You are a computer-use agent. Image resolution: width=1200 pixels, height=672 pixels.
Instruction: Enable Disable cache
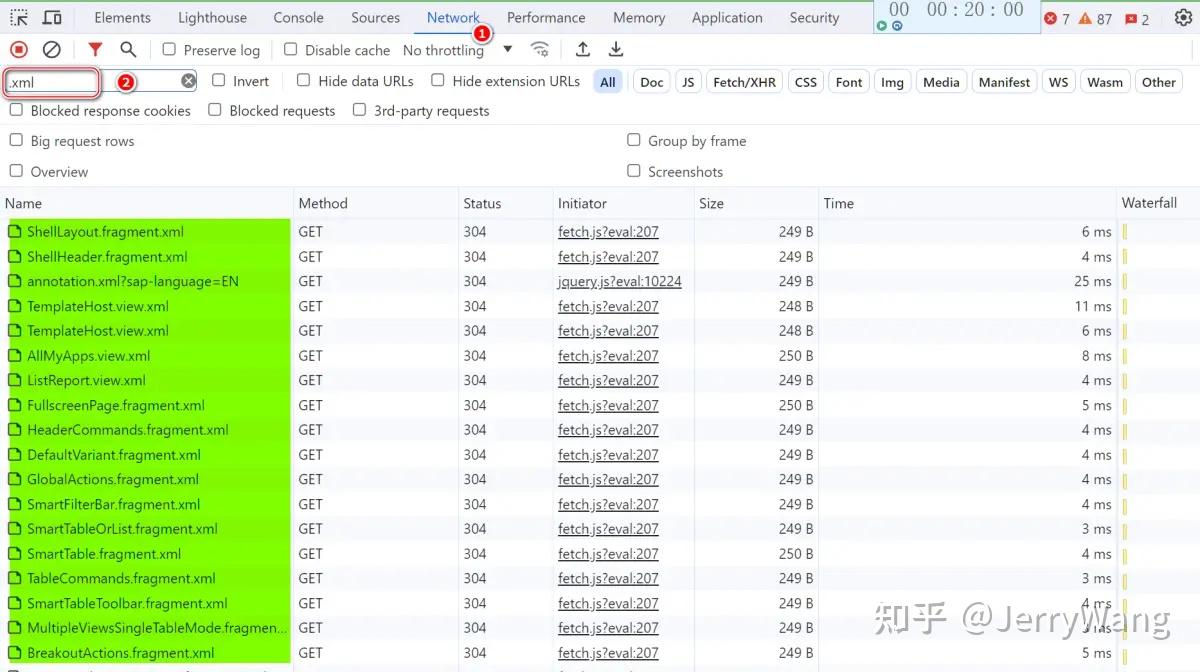pos(291,49)
